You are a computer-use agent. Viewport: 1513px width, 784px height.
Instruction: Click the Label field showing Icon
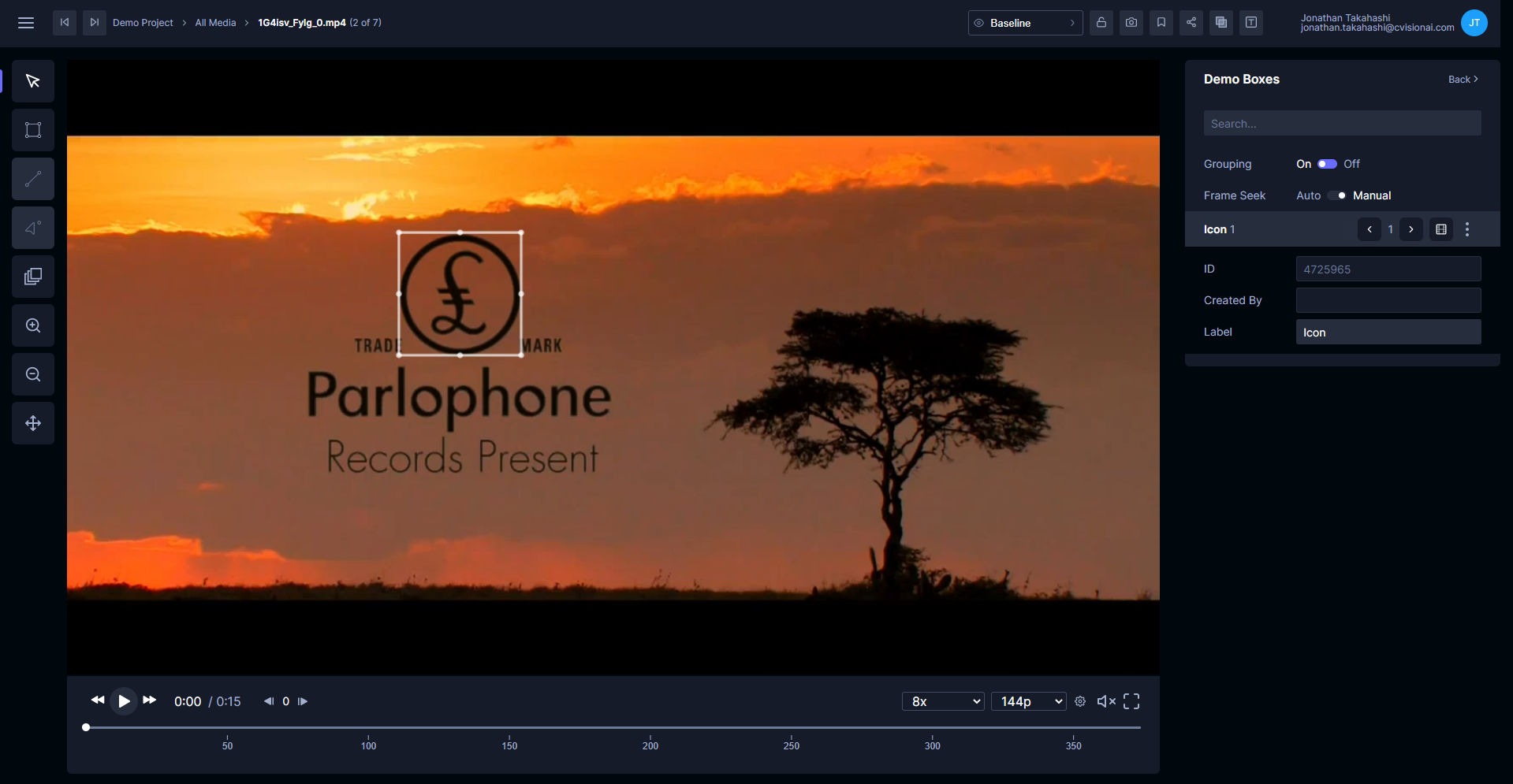(x=1388, y=332)
